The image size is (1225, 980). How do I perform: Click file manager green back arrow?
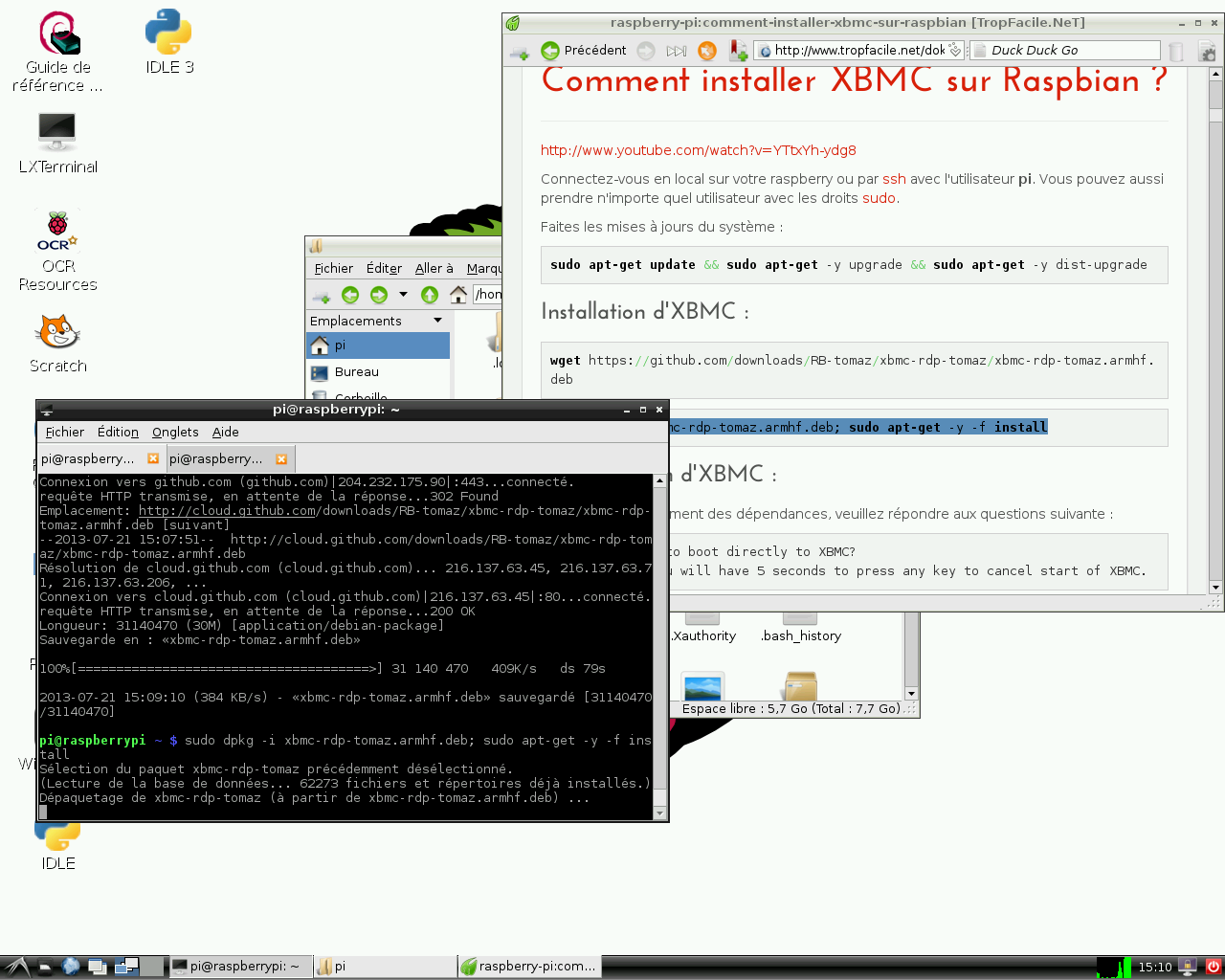(x=350, y=295)
